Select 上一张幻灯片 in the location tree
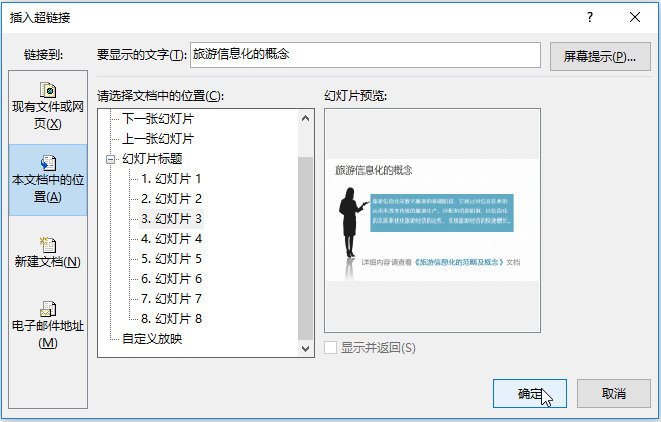The image size is (661, 422). (158, 139)
